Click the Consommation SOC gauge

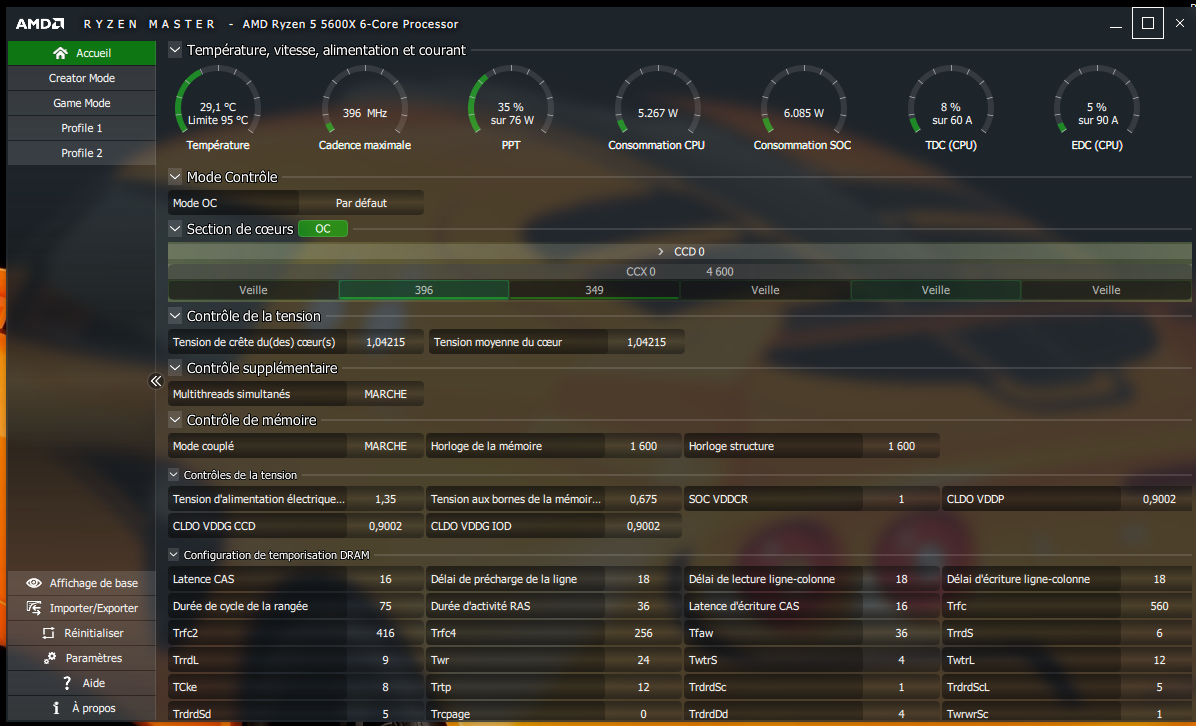(803, 108)
